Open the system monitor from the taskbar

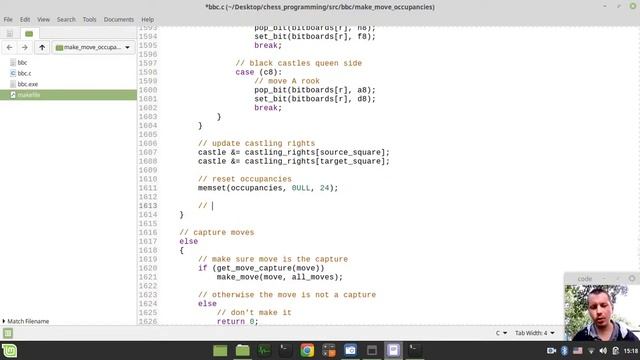[264, 351]
